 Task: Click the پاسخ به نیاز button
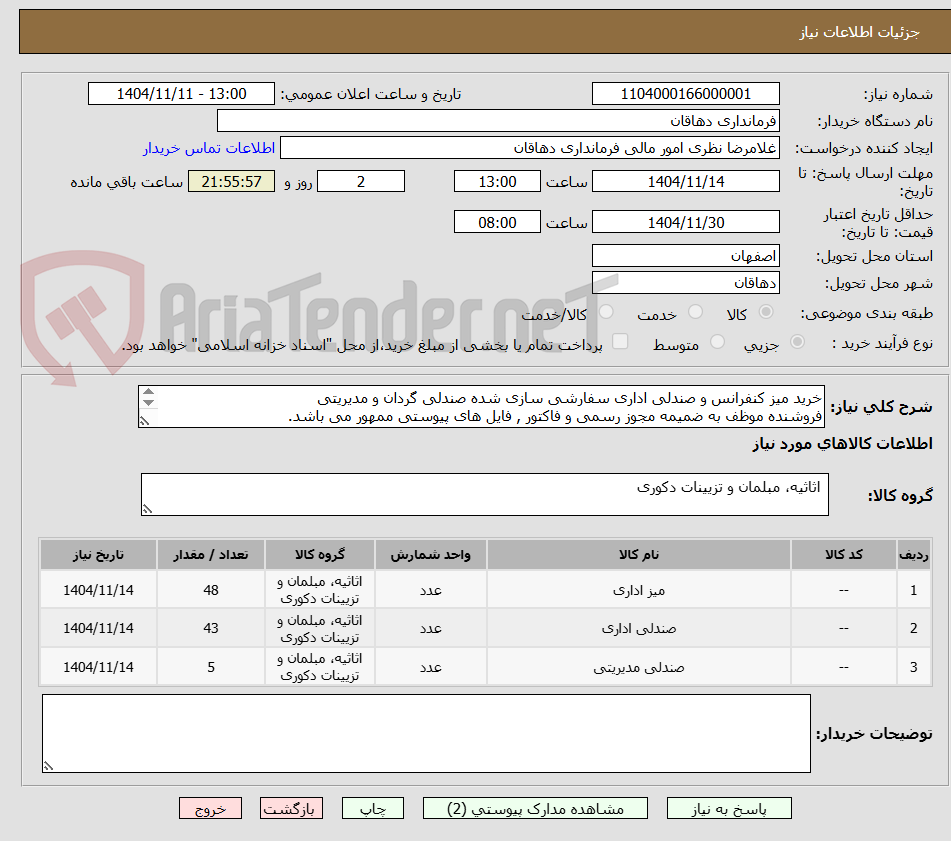click(x=729, y=808)
